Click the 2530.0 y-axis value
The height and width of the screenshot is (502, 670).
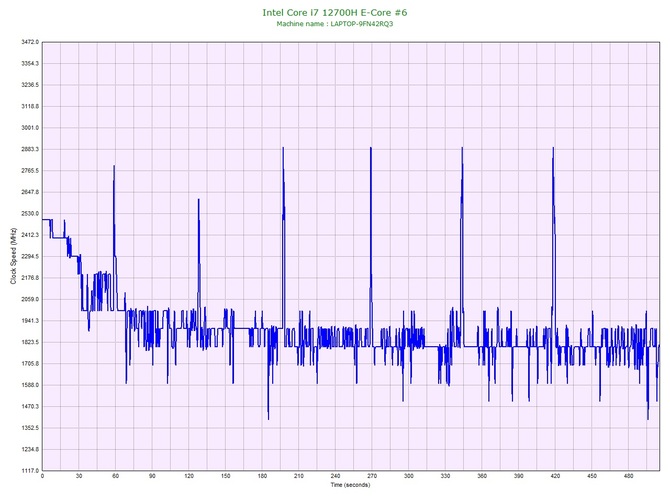pyautogui.click(x=30, y=214)
